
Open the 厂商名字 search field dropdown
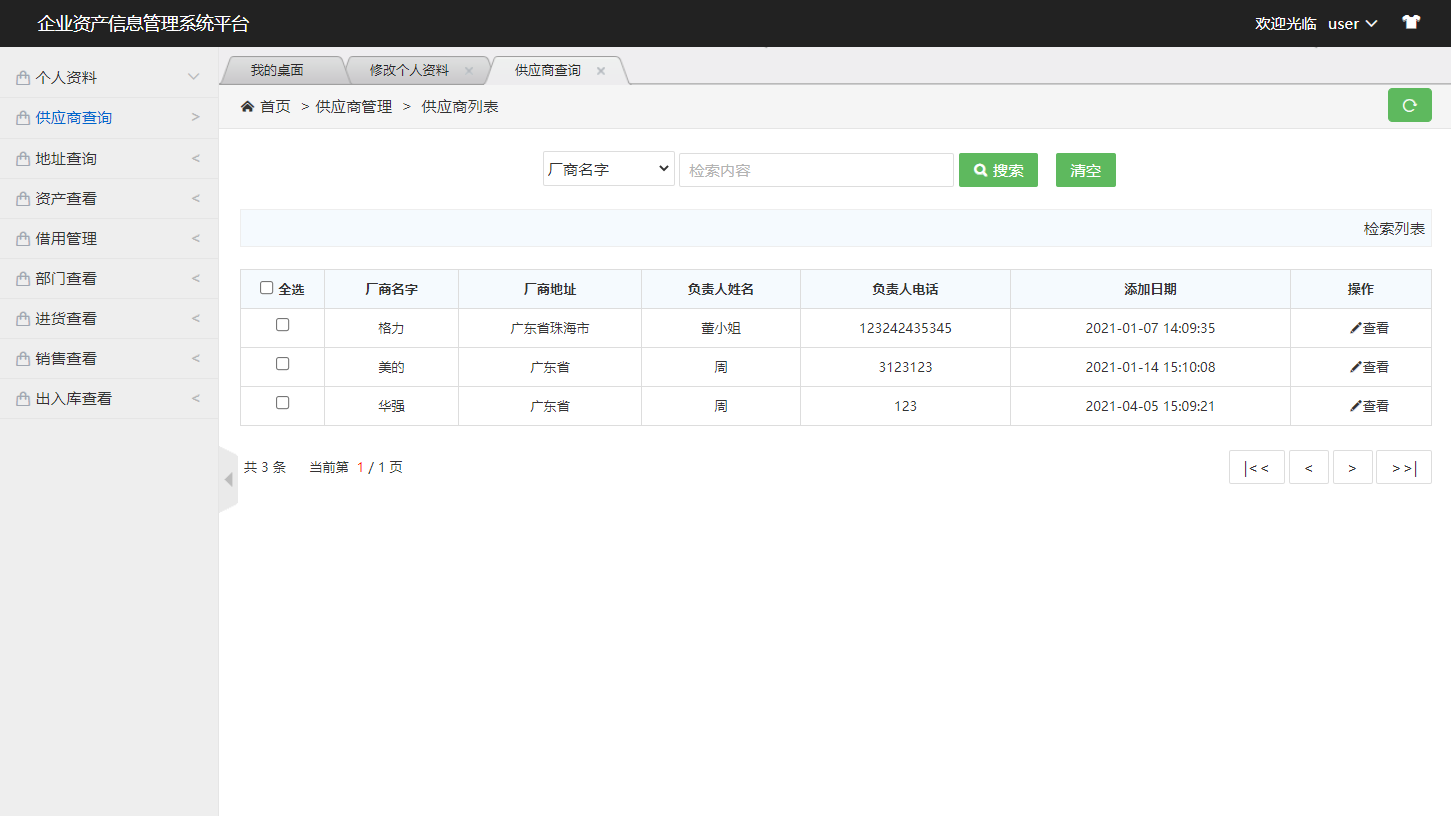608,168
